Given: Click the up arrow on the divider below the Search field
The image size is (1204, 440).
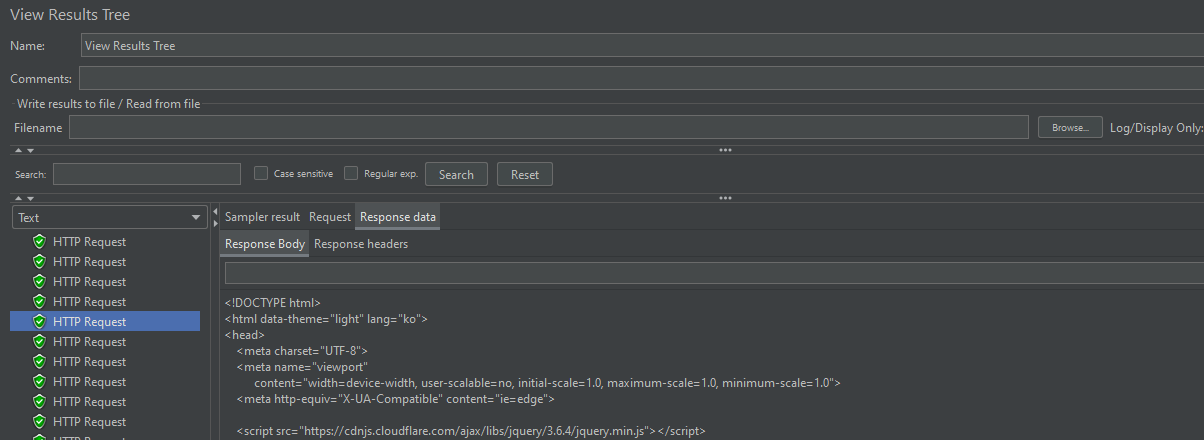Looking at the screenshot, I should pyautogui.click(x=17, y=198).
